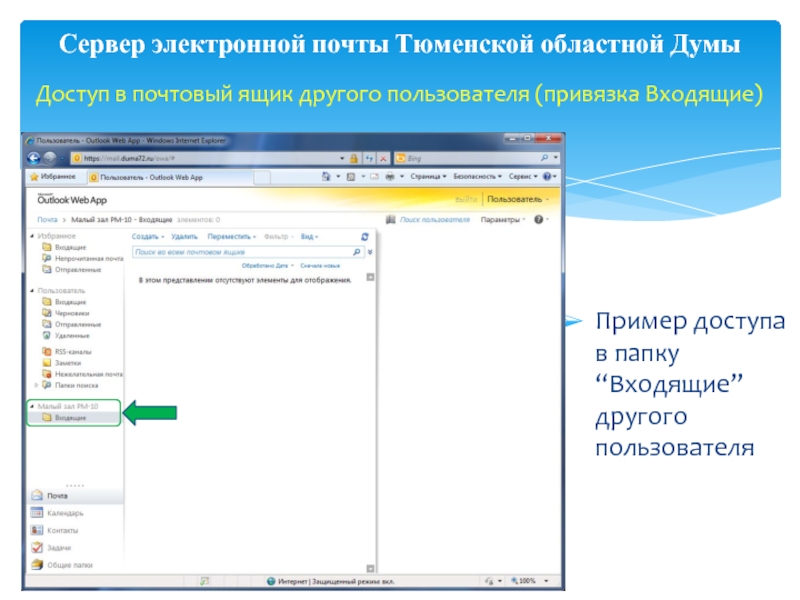Open Отправленные under Избранное
The height and width of the screenshot is (600, 800).
(72, 269)
